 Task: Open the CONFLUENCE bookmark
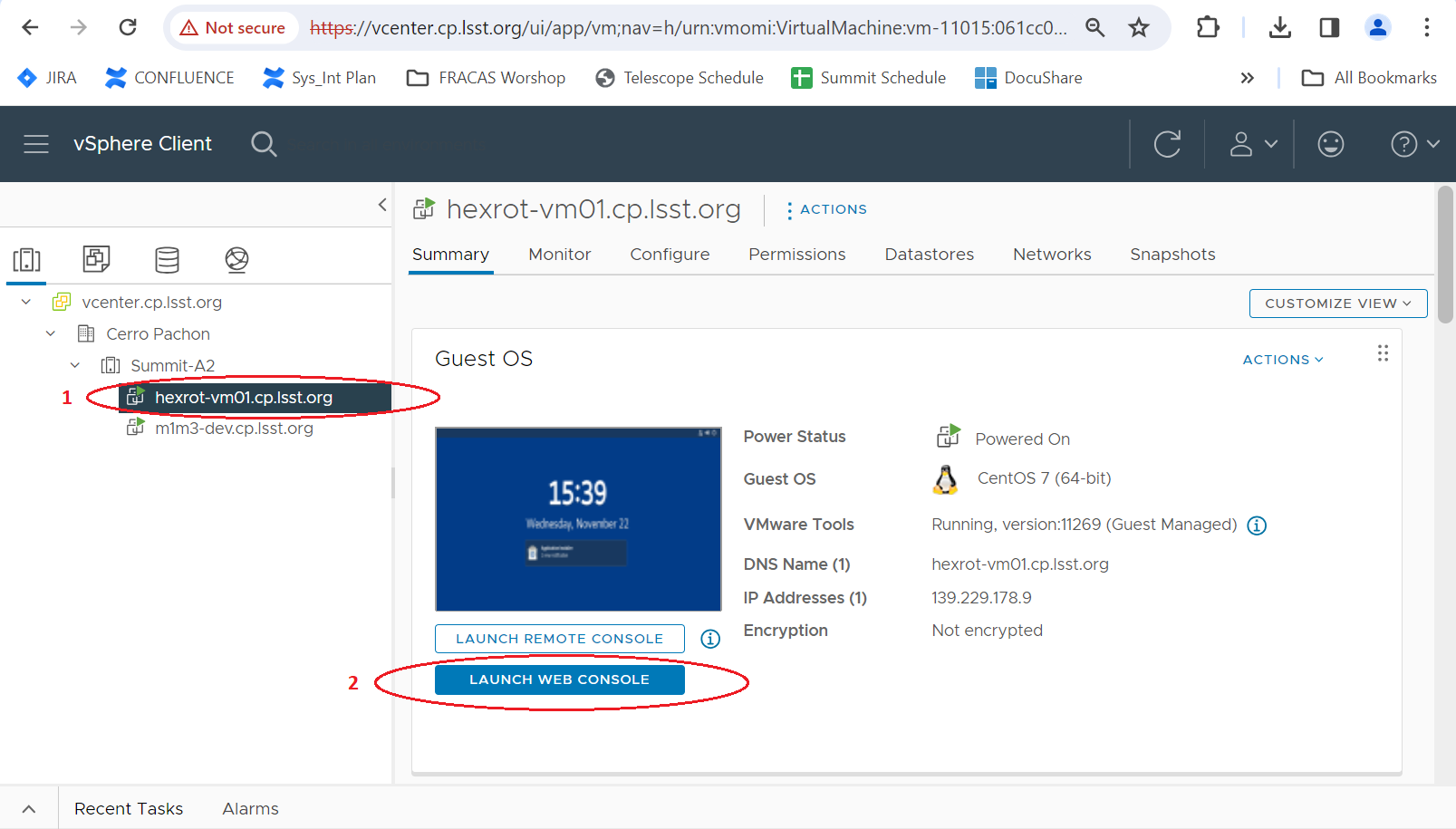click(x=169, y=78)
